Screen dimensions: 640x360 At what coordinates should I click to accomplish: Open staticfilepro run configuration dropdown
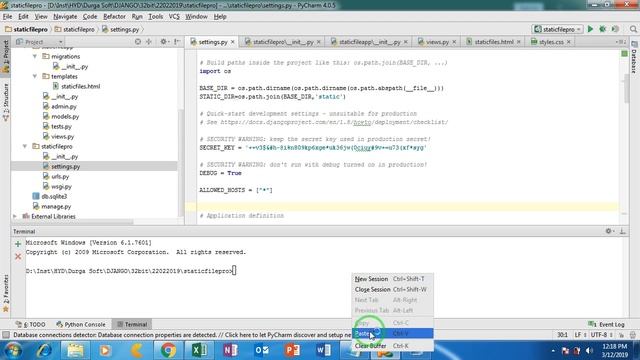click(x=558, y=29)
